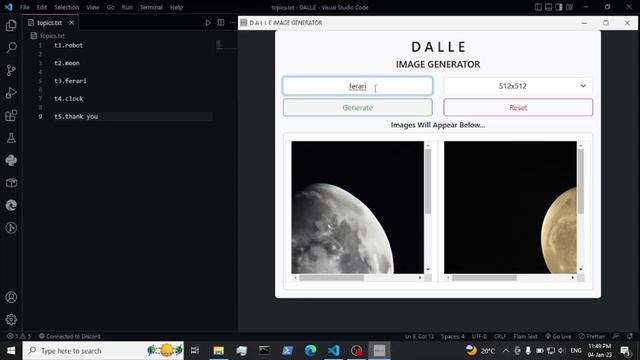Viewport: 640px width, 360px height.
Task: Open the Selection menu
Action: click(x=67, y=7)
